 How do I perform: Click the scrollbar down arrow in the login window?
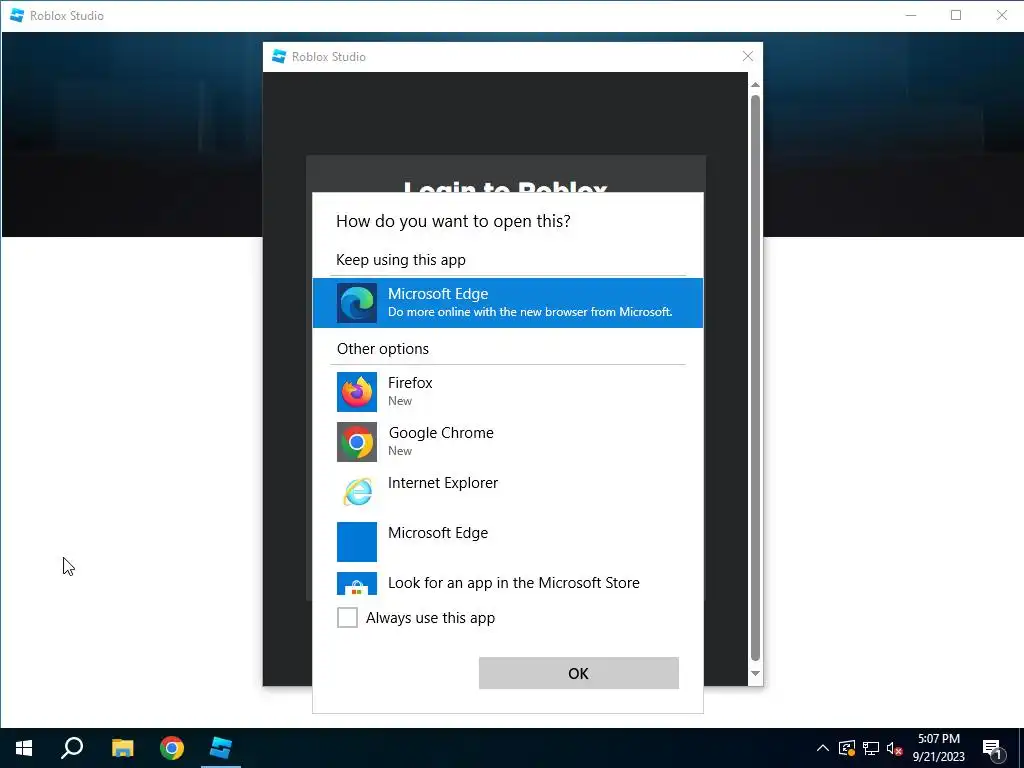755,673
